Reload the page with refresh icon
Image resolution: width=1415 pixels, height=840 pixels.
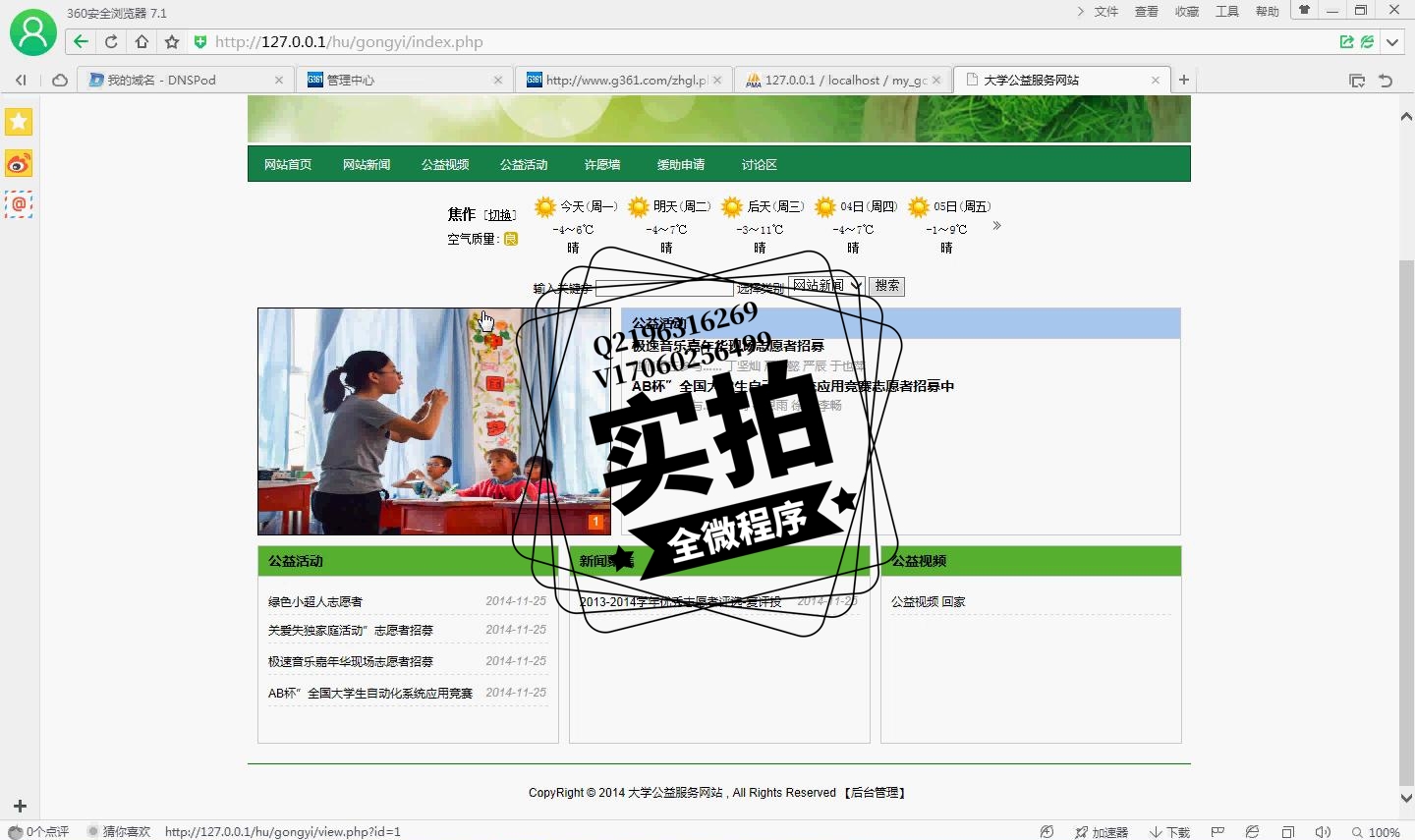[x=111, y=41]
